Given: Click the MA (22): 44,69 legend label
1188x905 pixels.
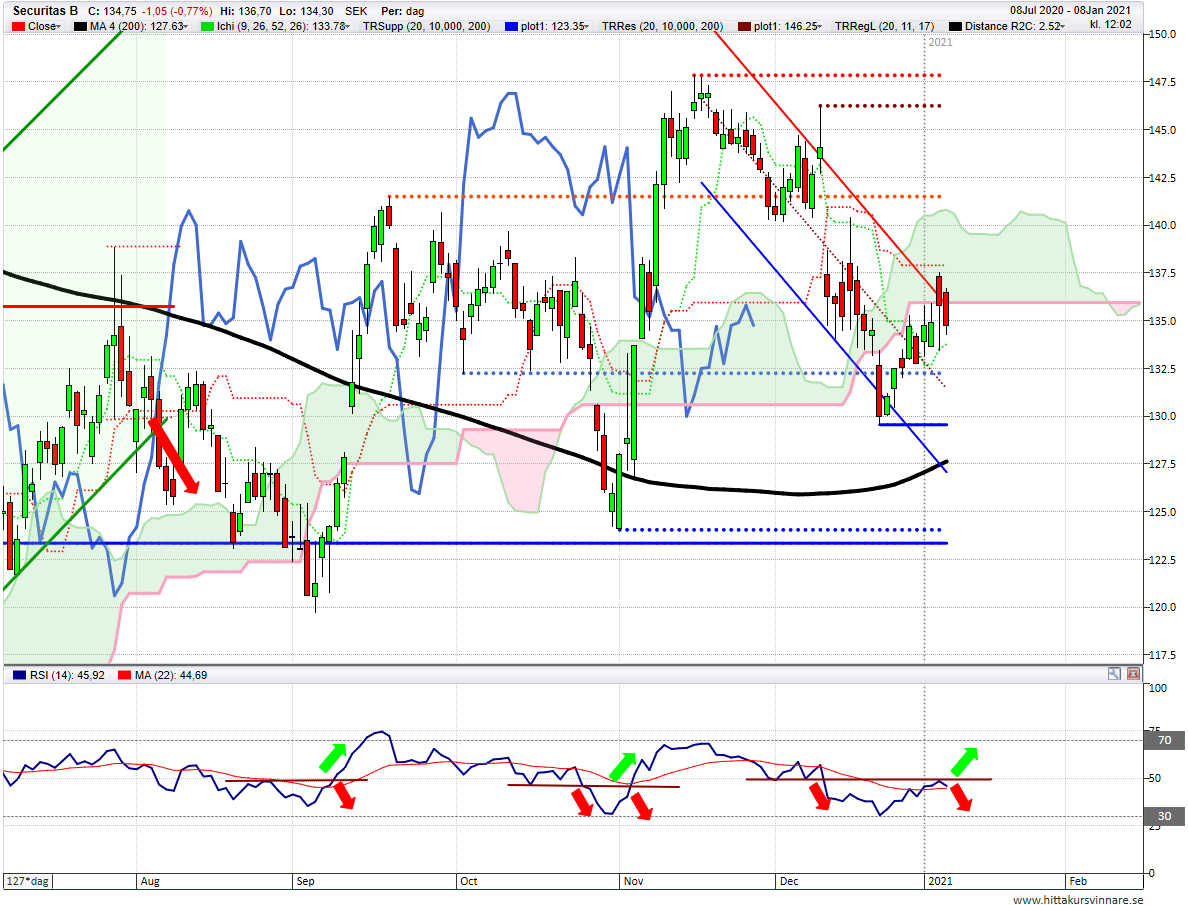Looking at the screenshot, I should (171, 675).
